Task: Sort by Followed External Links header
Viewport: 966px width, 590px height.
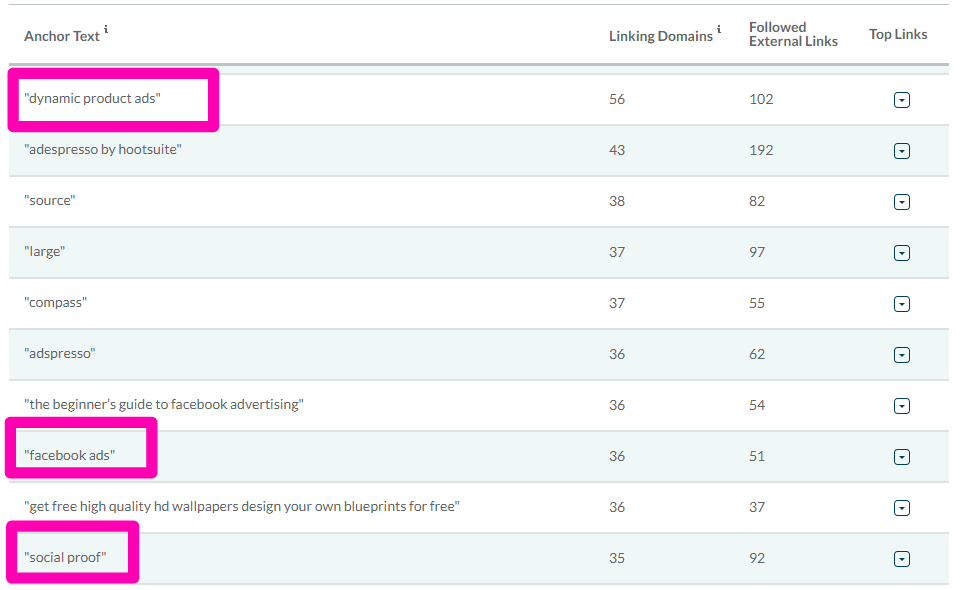Action: point(793,34)
